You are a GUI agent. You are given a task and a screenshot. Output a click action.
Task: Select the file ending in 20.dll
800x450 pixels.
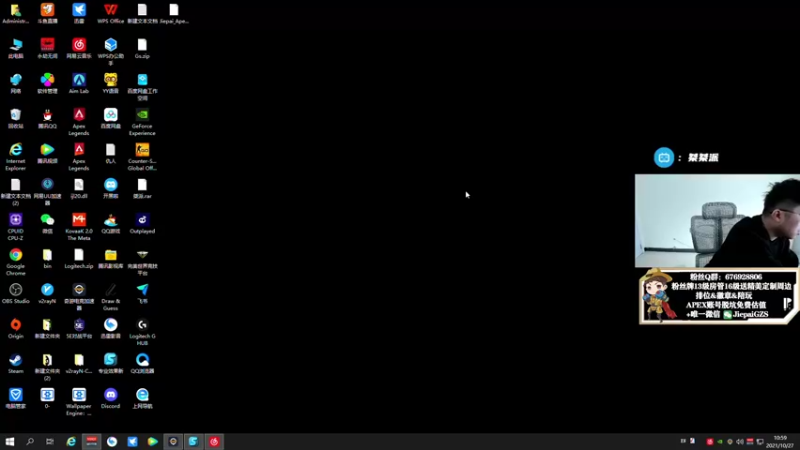(x=79, y=188)
